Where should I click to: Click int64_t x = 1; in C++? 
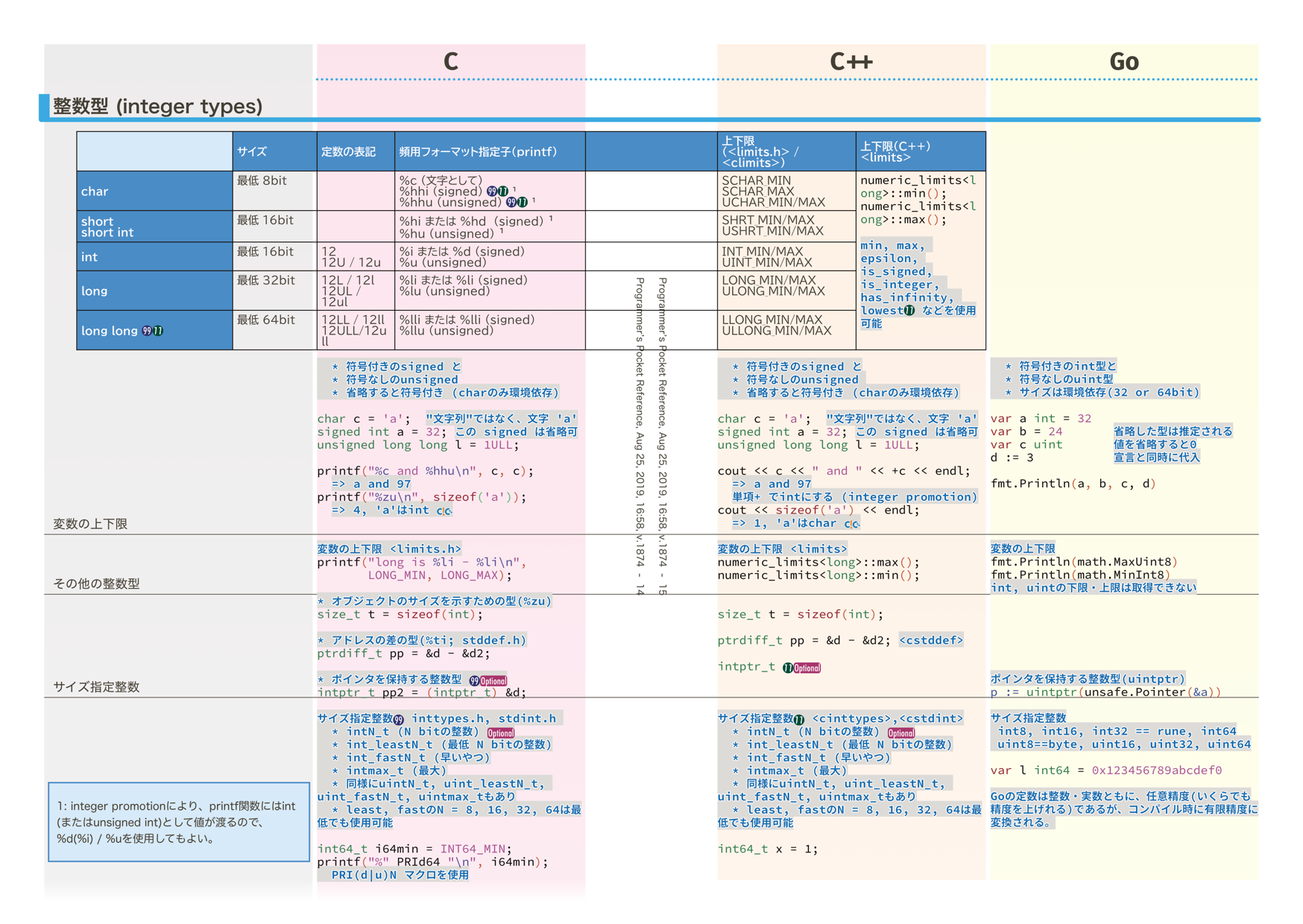768,849
